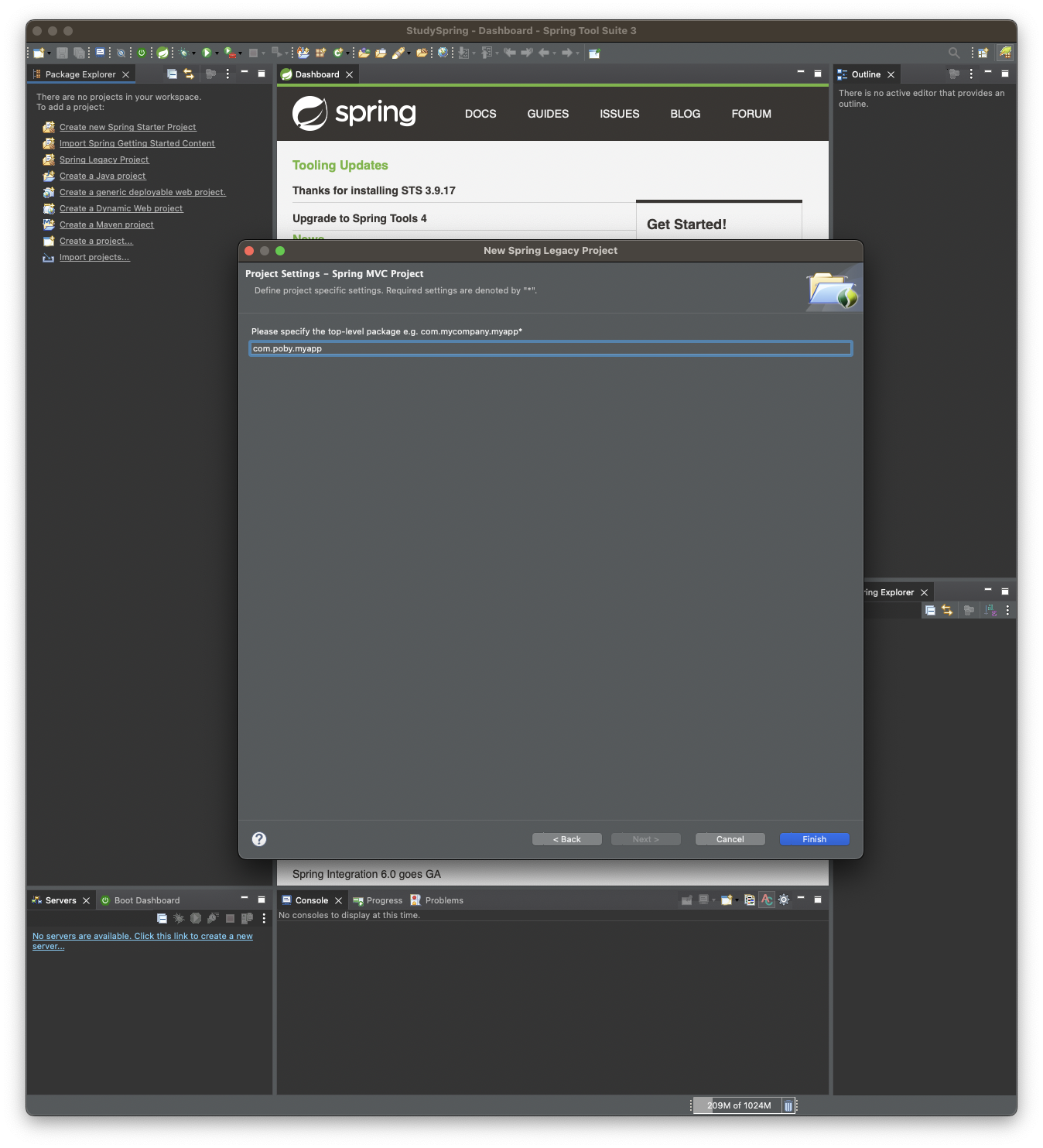
Task: Click the Search magnifier icon in top toolbar
Action: [954, 53]
